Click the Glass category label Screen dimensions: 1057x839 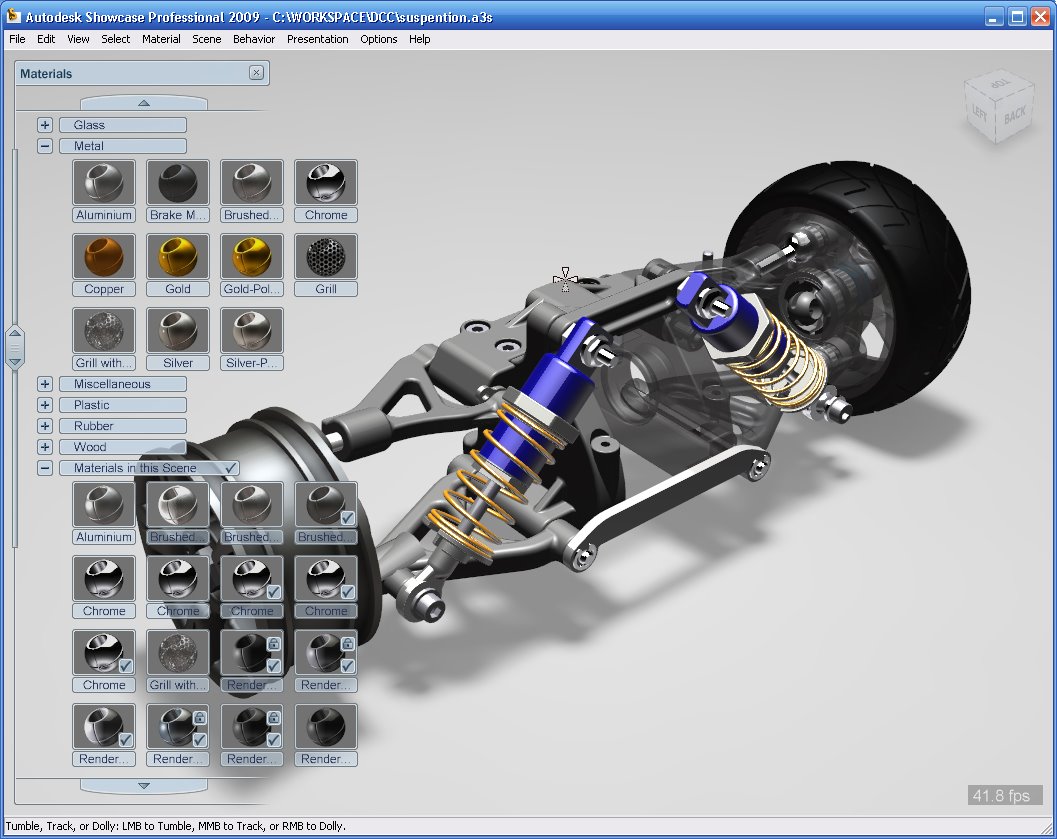123,125
